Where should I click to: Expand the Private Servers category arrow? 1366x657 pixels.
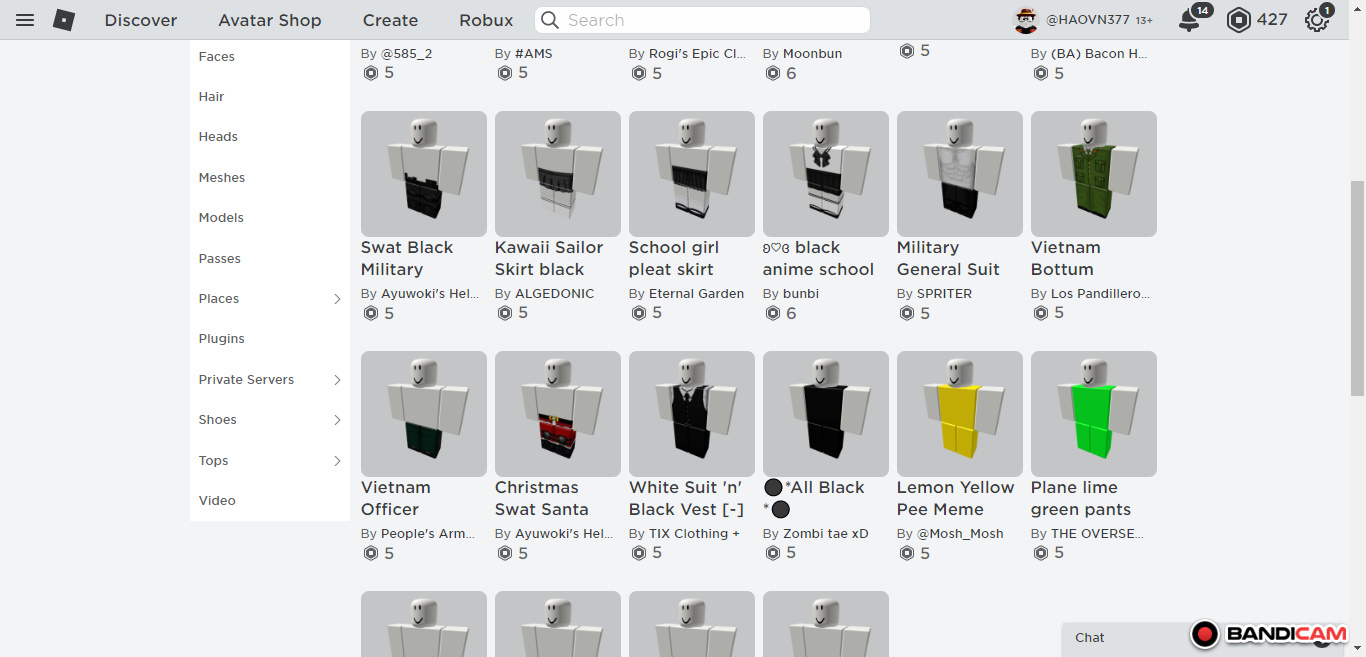[337, 380]
